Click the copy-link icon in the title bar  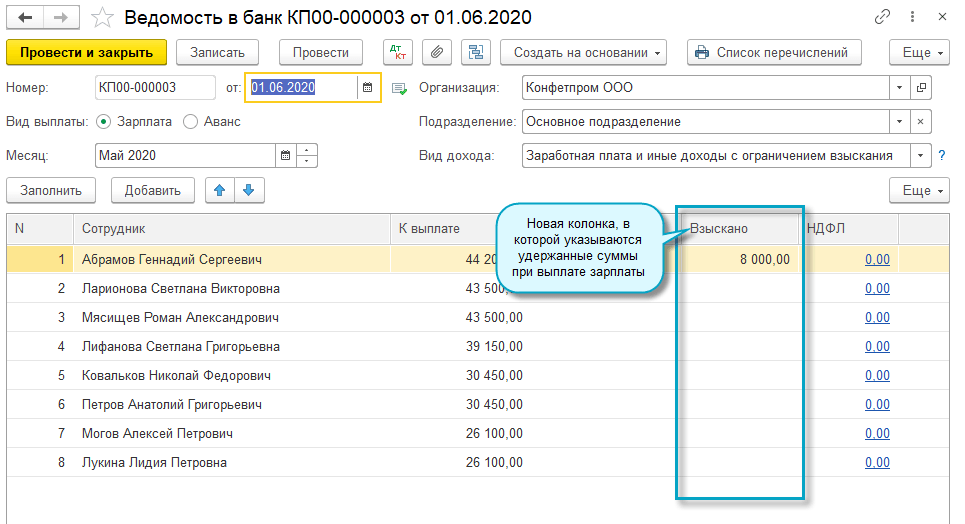click(882, 17)
